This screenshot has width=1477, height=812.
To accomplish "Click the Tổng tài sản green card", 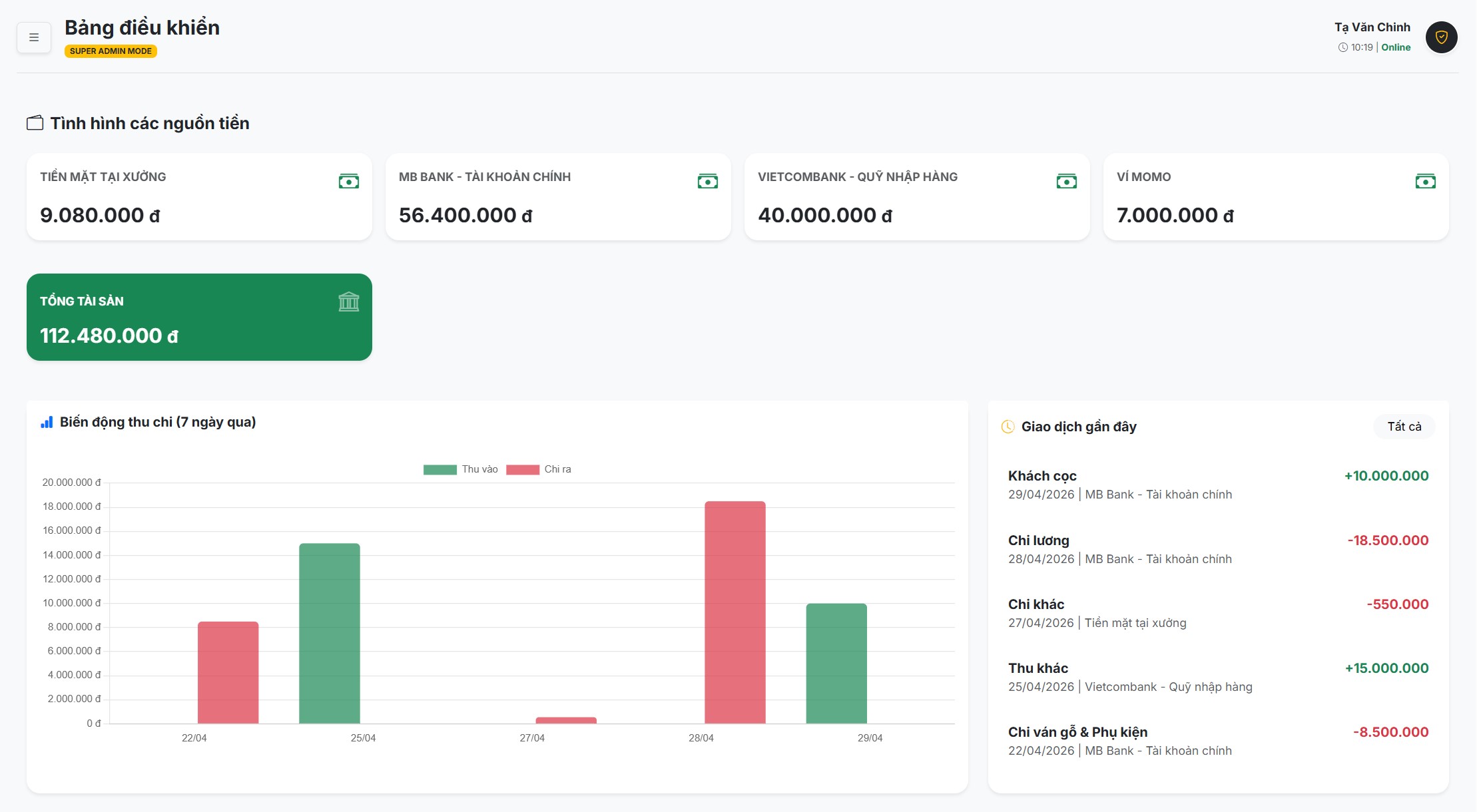I will (199, 317).
